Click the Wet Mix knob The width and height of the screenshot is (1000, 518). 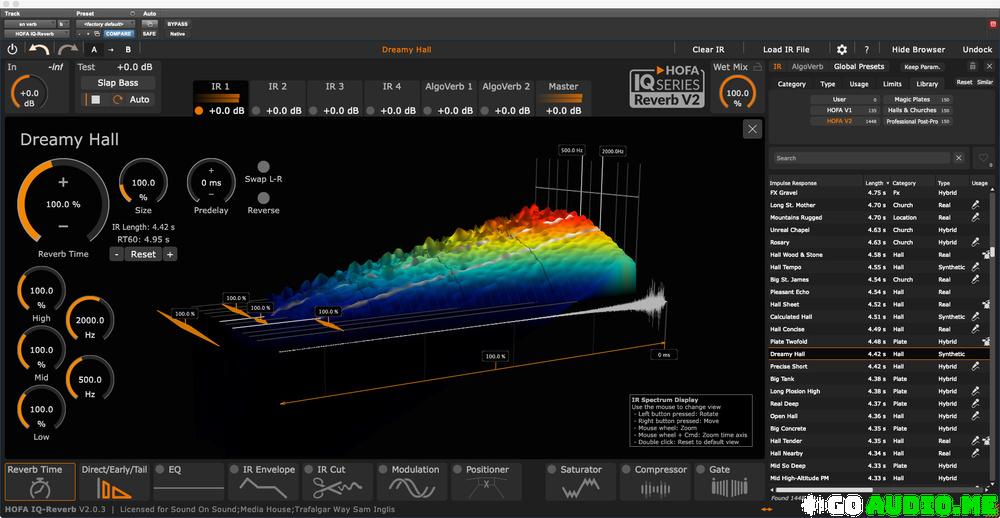pyautogui.click(x=737, y=94)
